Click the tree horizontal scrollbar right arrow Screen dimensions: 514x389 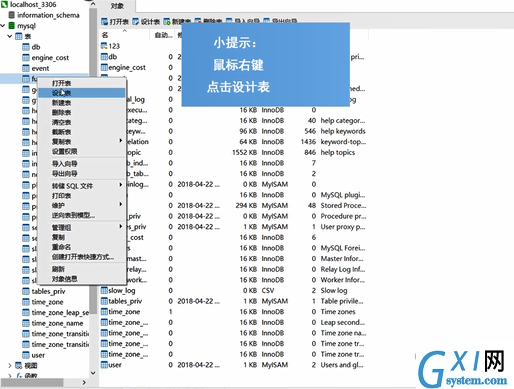coord(84,382)
